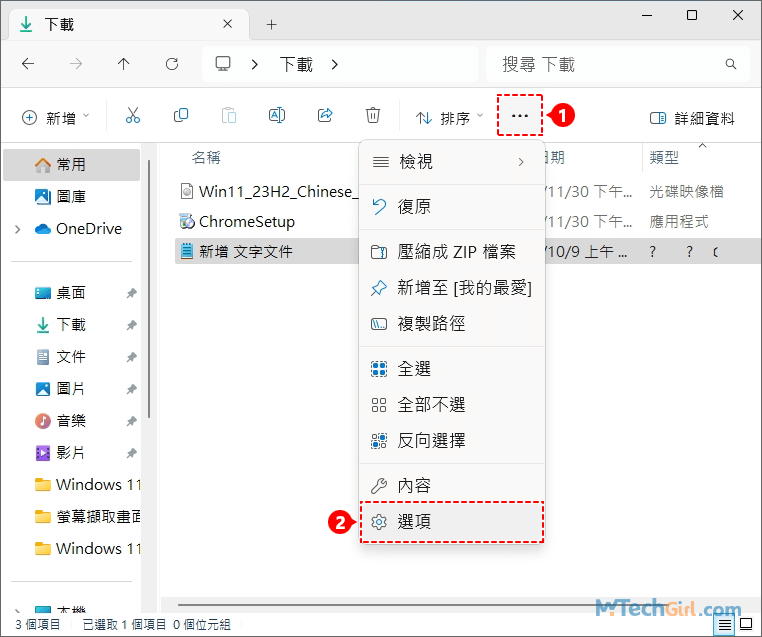Click the Cut scissors icon
Viewport: 762px width, 637px height.
[x=133, y=117]
